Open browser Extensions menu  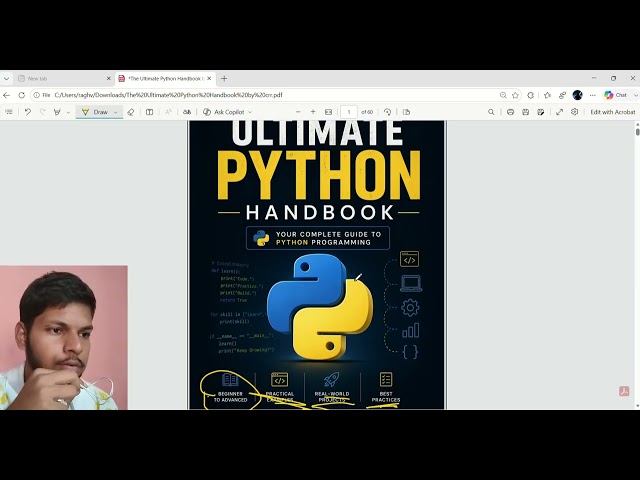click(x=531, y=95)
